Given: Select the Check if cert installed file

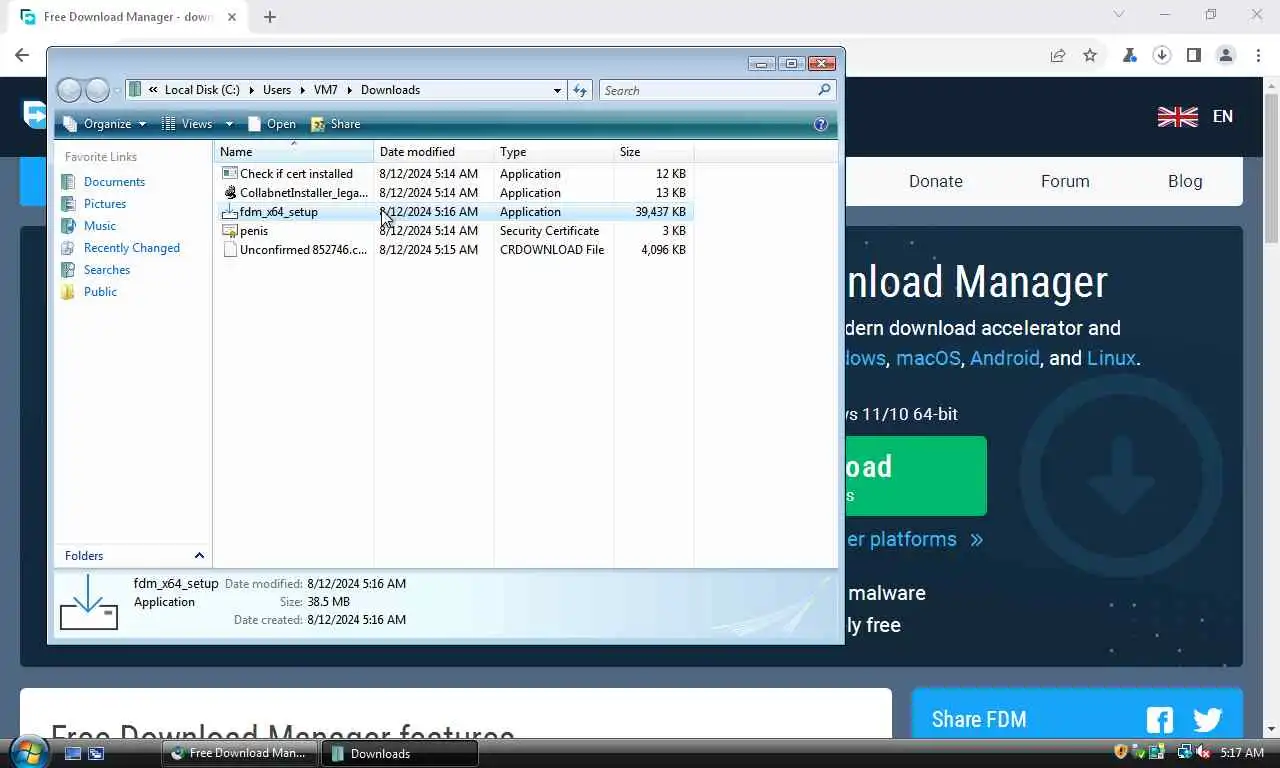Looking at the screenshot, I should click(x=296, y=174).
